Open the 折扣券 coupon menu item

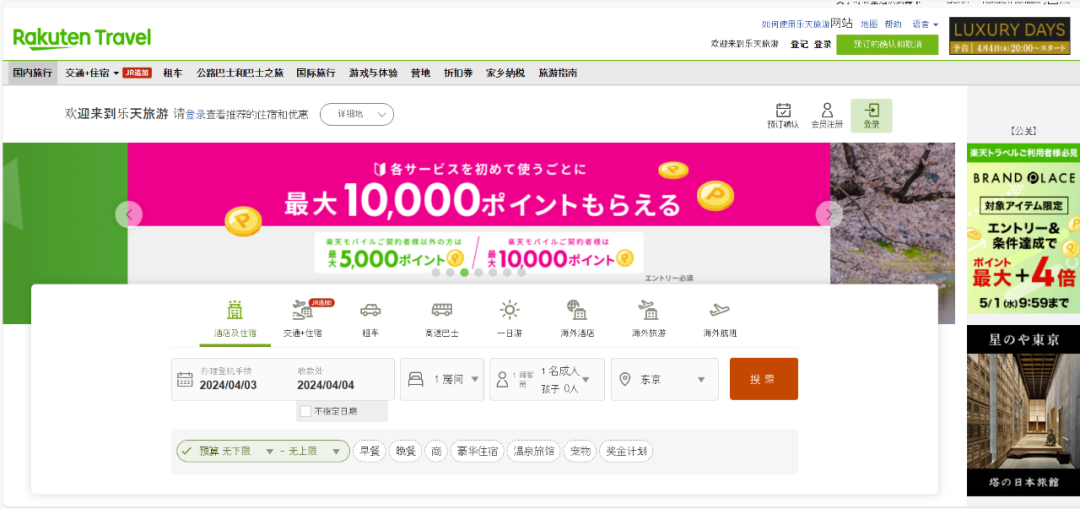click(458, 73)
